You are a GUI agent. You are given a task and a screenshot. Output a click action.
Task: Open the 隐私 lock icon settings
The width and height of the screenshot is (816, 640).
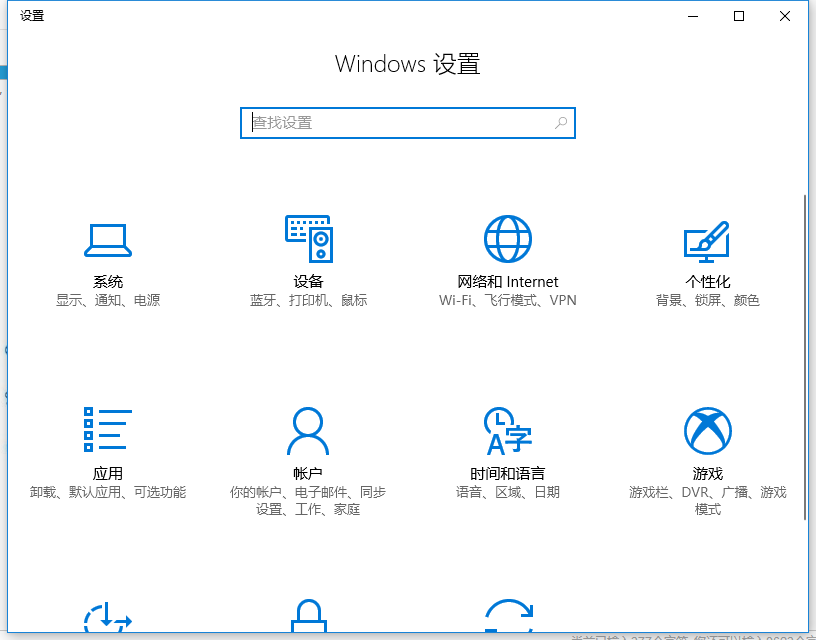[x=308, y=615]
